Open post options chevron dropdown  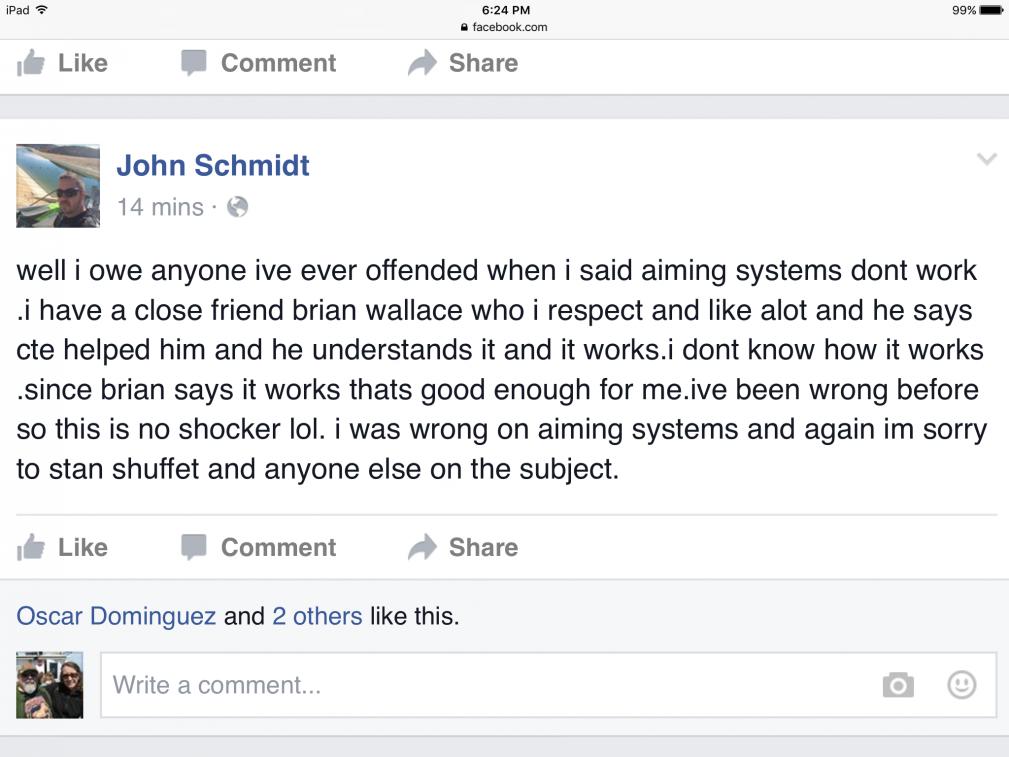click(986, 159)
